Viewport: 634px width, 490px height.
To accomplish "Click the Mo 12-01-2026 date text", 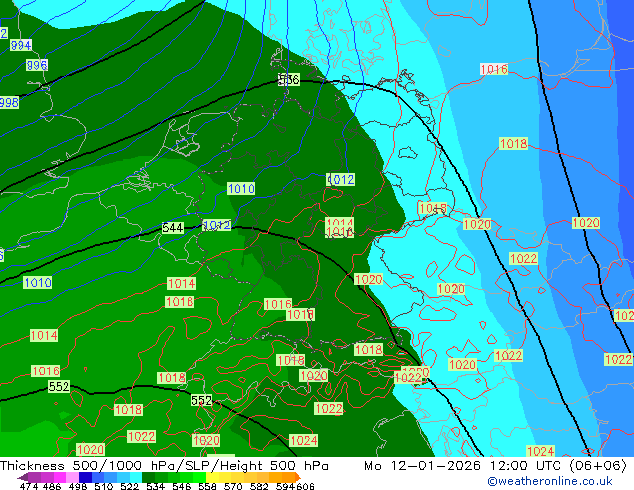I will pos(422,465).
